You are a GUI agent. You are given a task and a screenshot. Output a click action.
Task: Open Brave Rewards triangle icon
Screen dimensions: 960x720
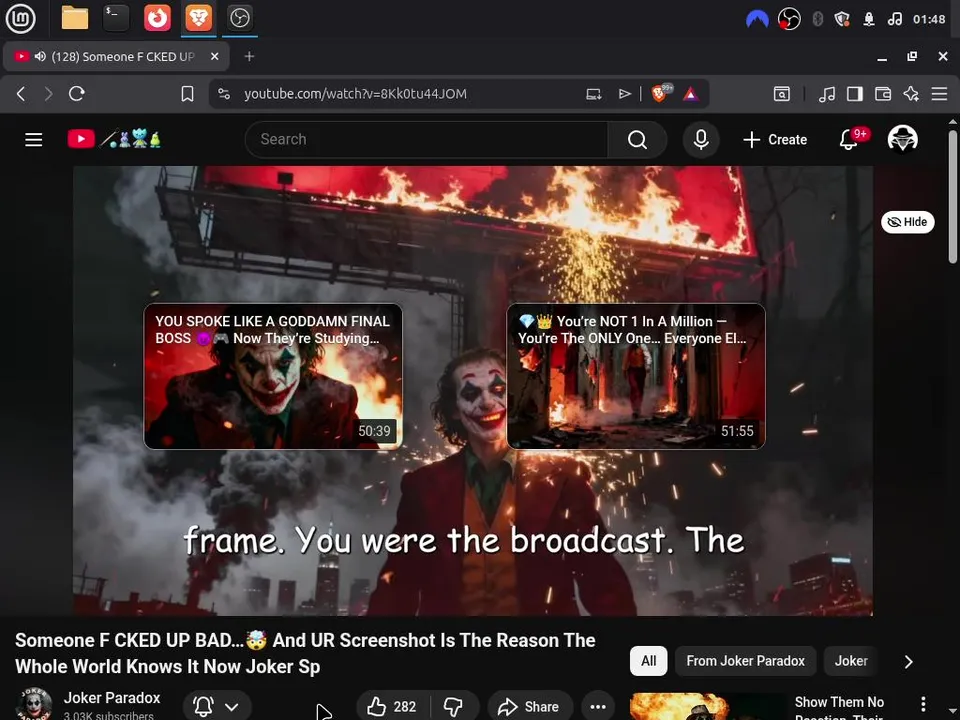[x=691, y=94]
